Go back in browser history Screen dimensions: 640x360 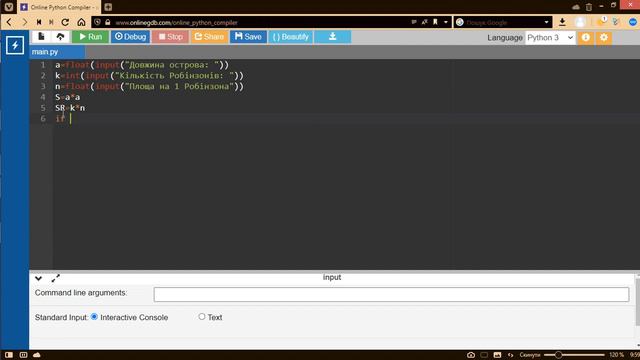pos(9,22)
